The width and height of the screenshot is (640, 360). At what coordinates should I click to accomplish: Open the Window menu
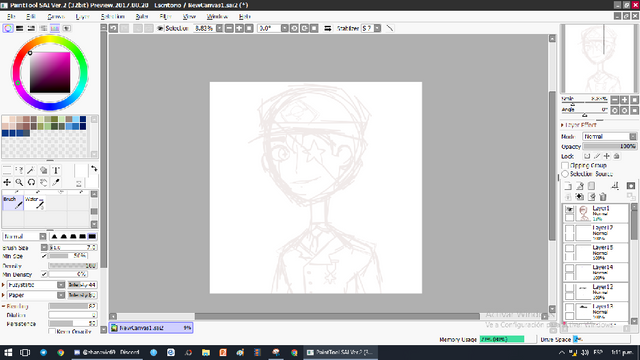(x=217, y=16)
